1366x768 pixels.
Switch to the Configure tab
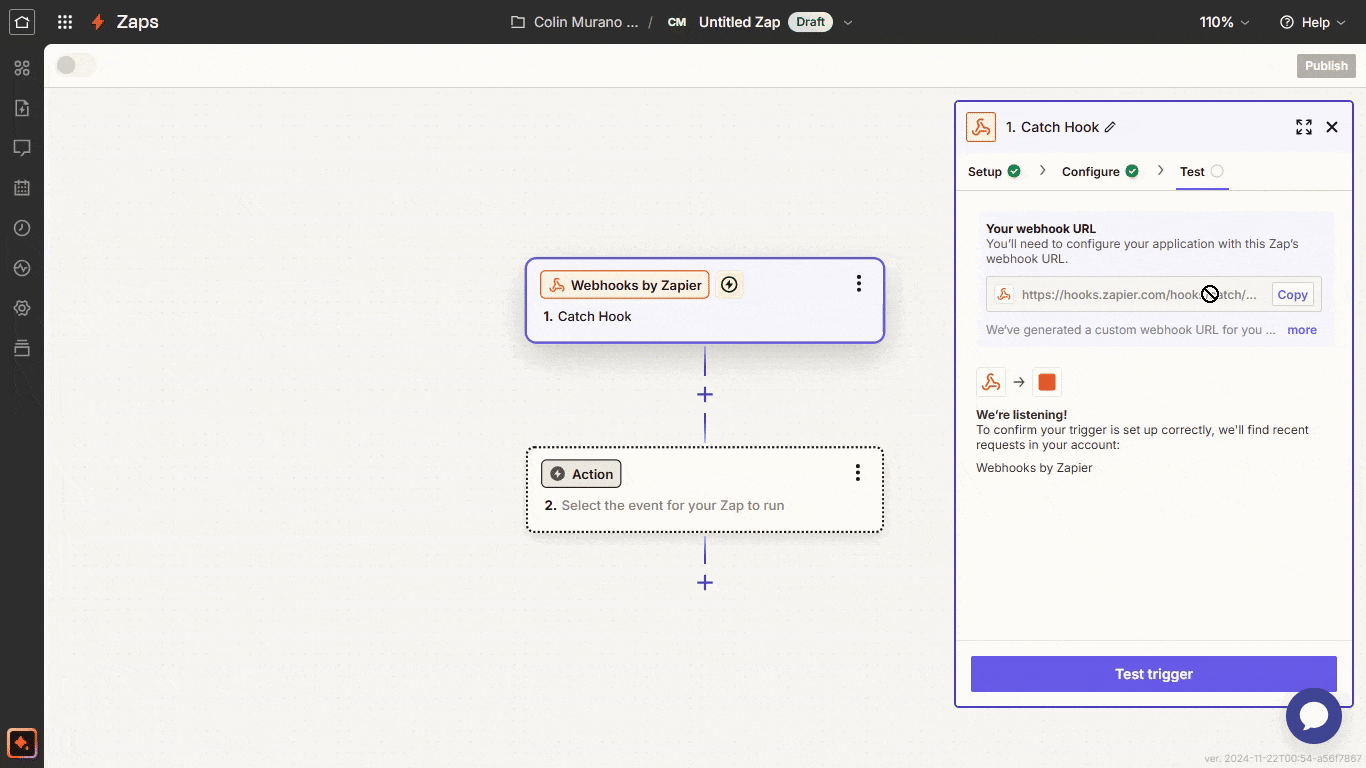1100,171
